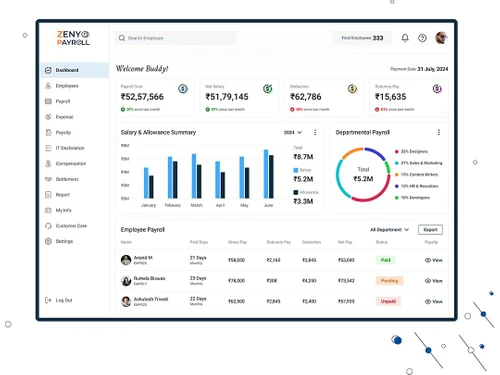Open Salary & Allowance Summary more options
The image size is (500, 375).
[315, 132]
